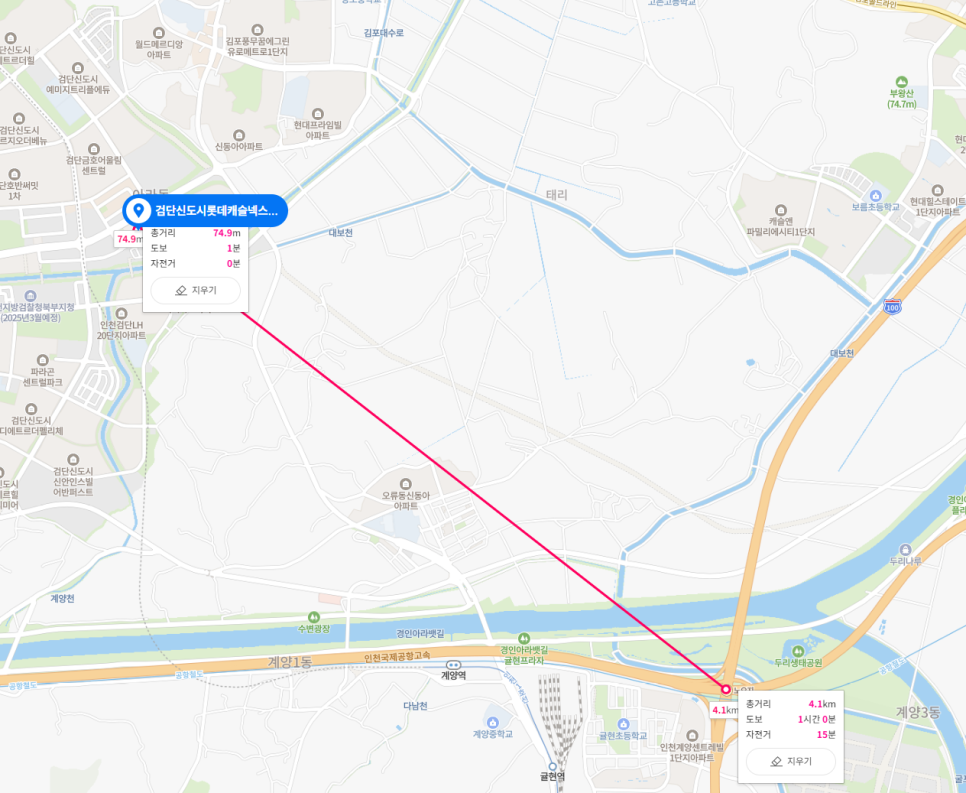Select the 계양역 subway station icon
Viewport: 966px width, 793px height.
453,665
